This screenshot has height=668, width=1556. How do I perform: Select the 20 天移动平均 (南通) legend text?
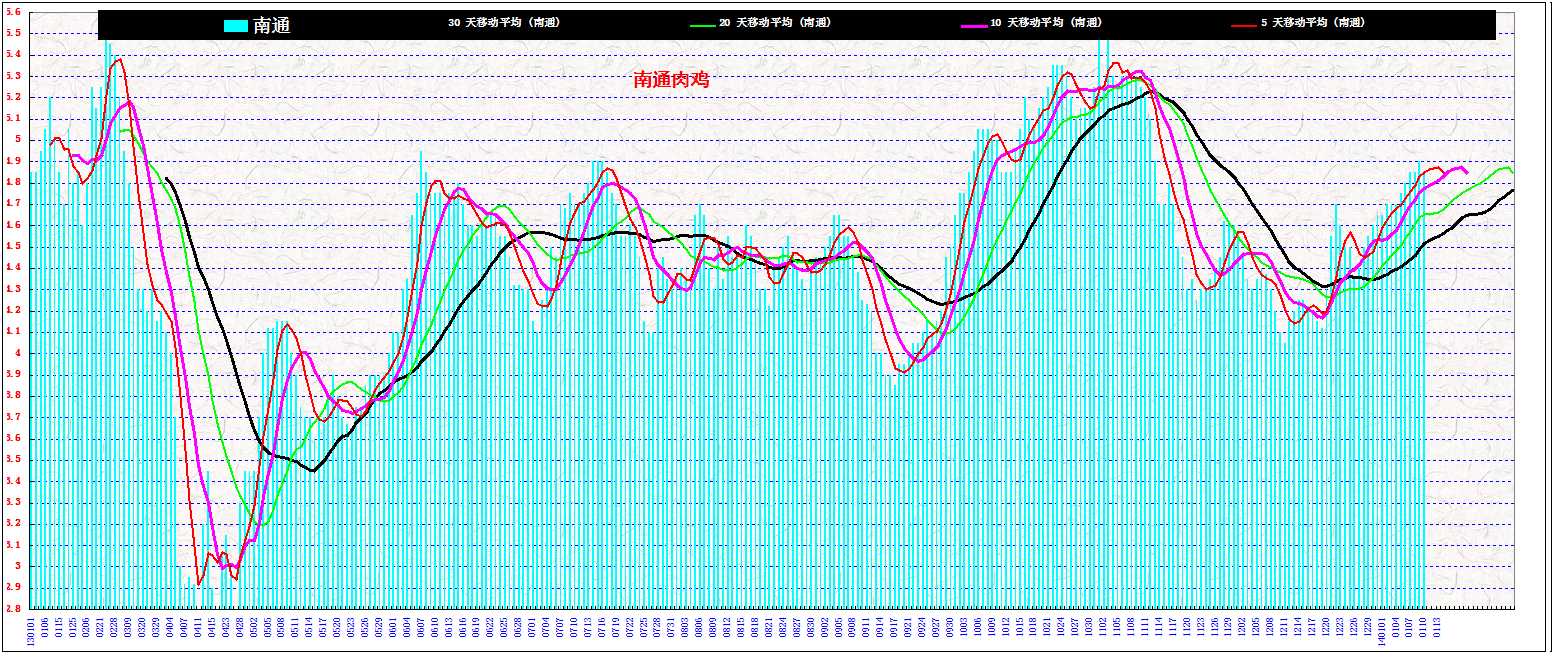(x=775, y=22)
